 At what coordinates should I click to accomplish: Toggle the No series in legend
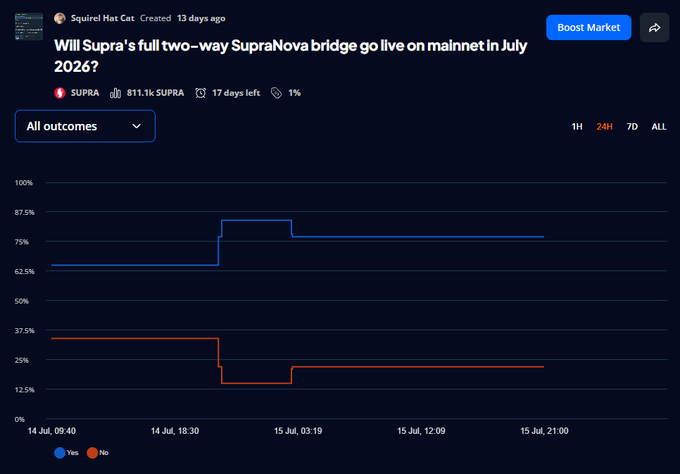tap(98, 453)
